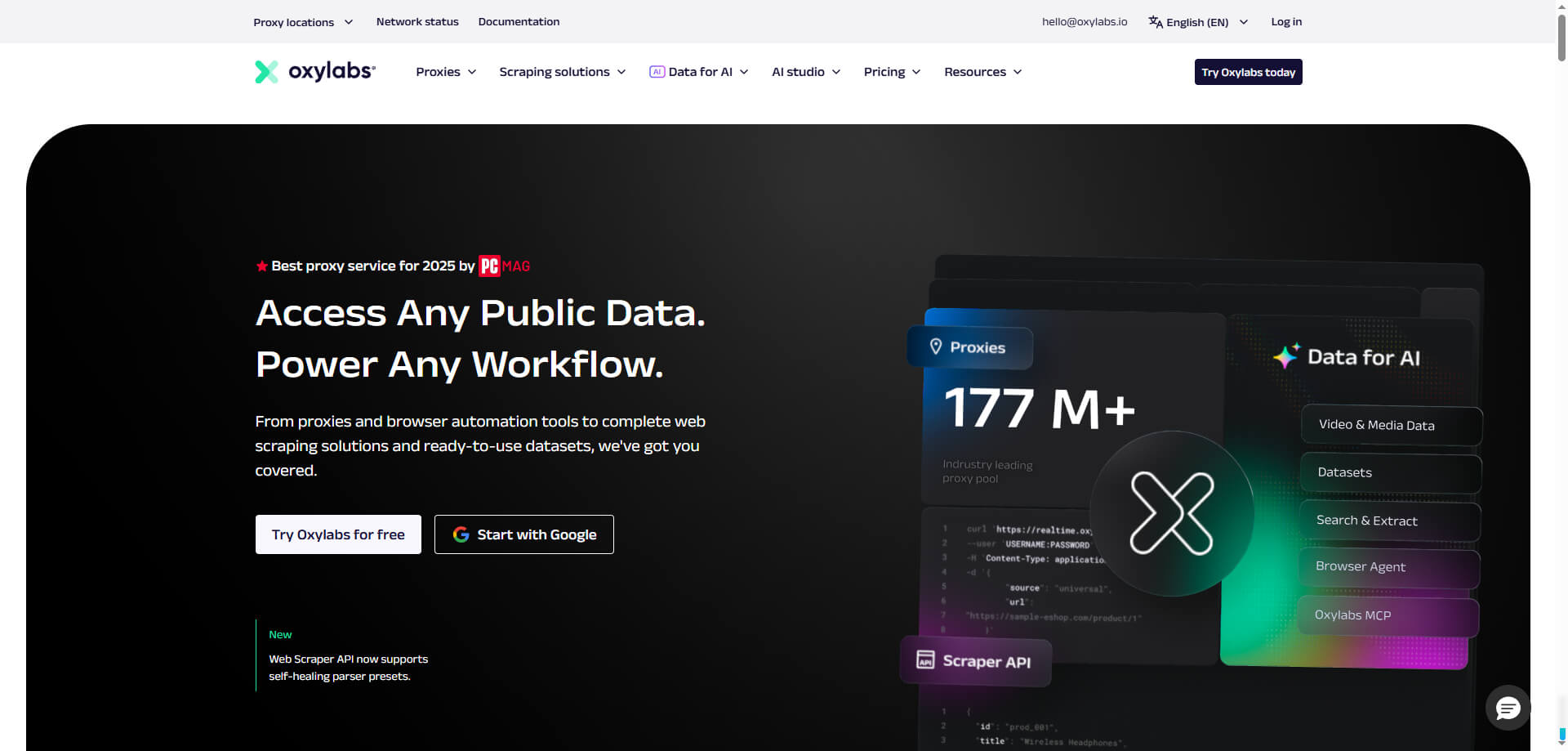Select the Proxies location pin icon

pos(936,346)
